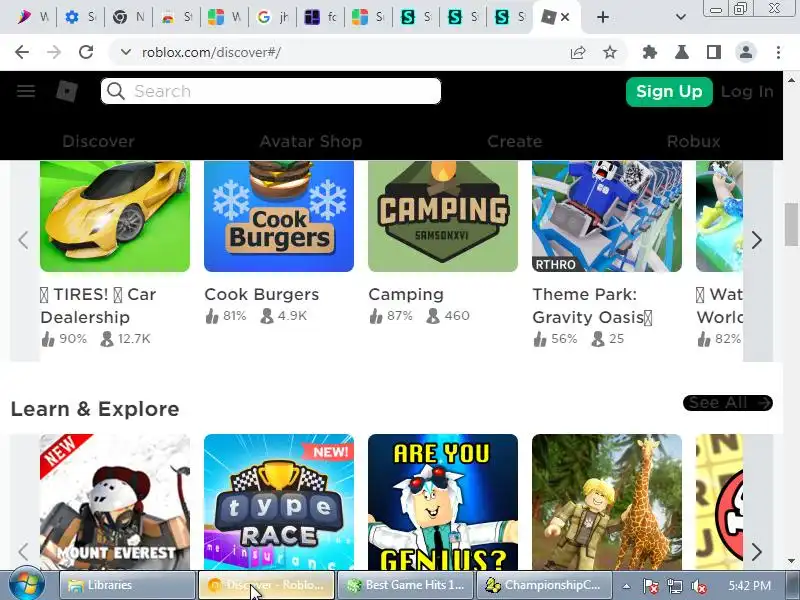
Task: Open the share page icon
Action: coord(578,52)
